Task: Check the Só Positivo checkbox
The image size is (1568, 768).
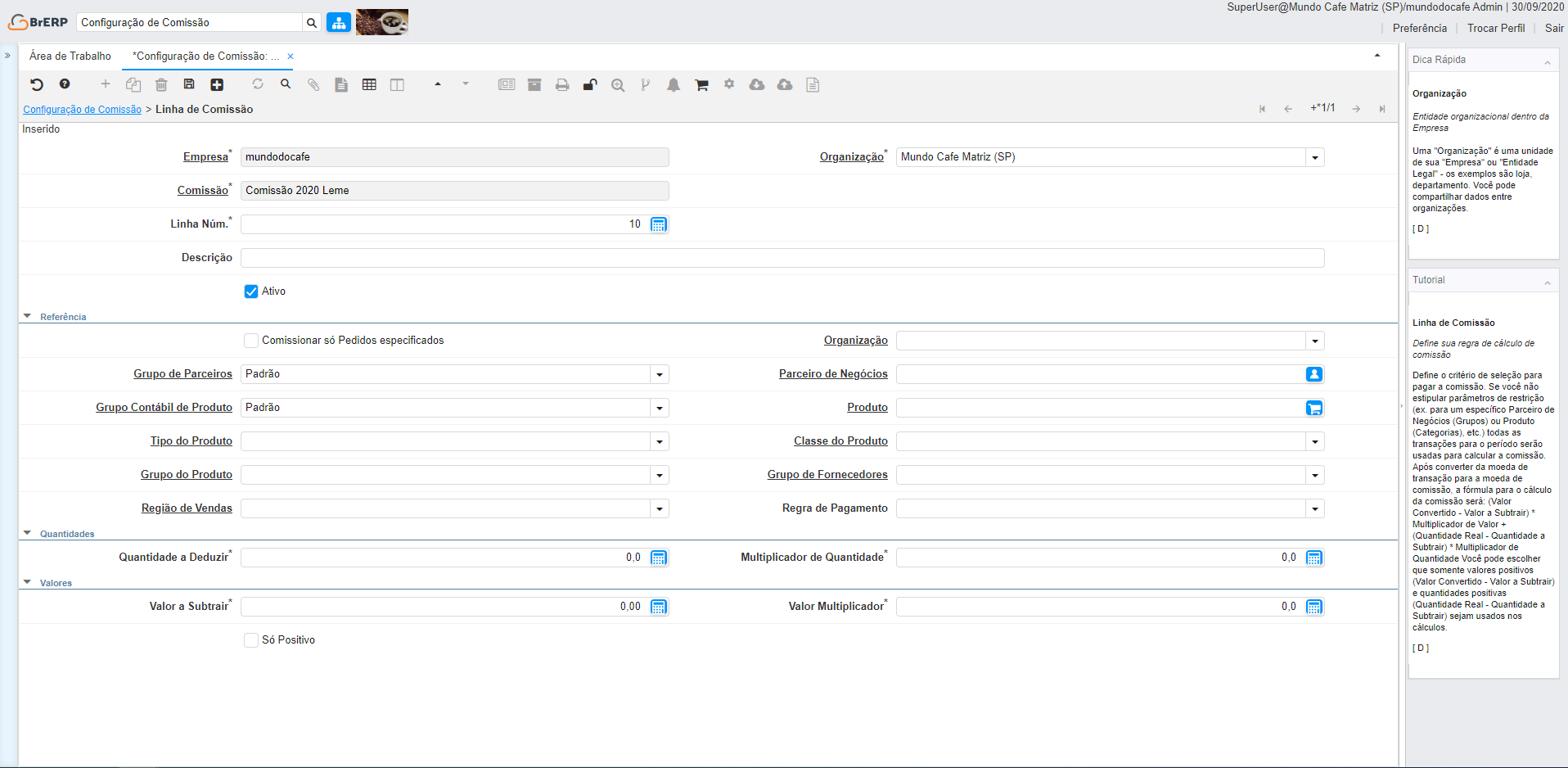Action: point(251,640)
